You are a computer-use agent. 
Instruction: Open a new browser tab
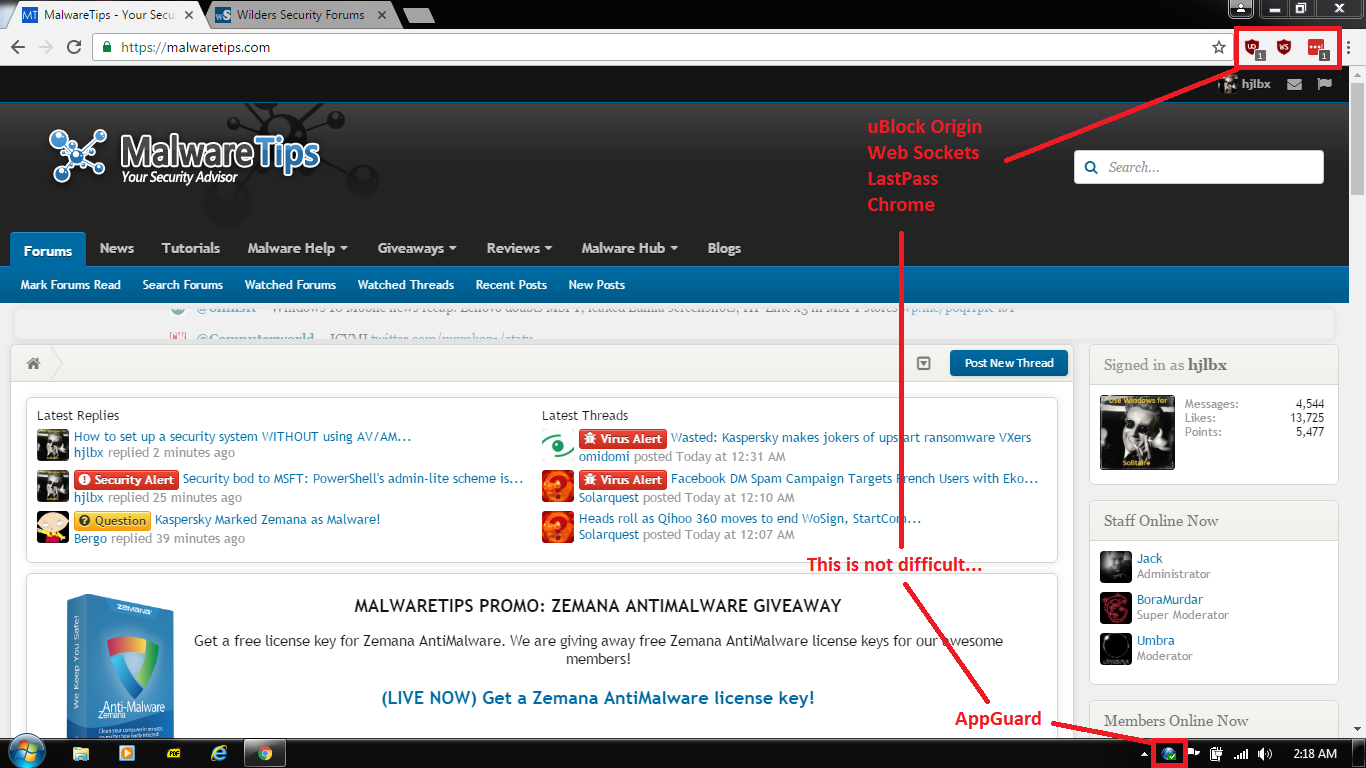coord(418,15)
